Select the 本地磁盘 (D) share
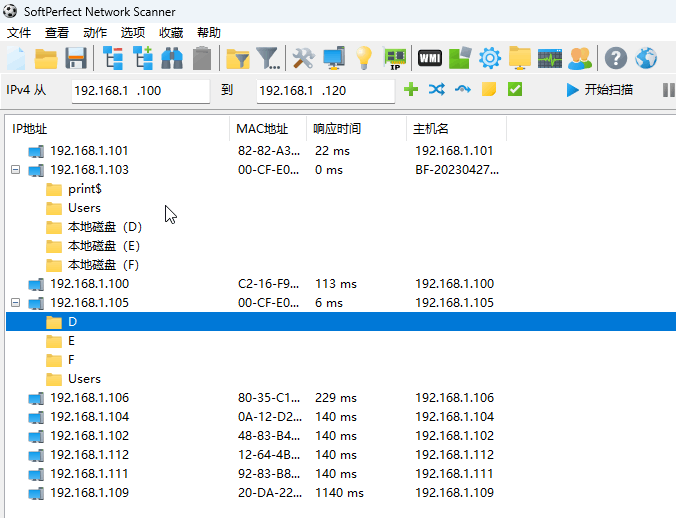 pos(105,227)
